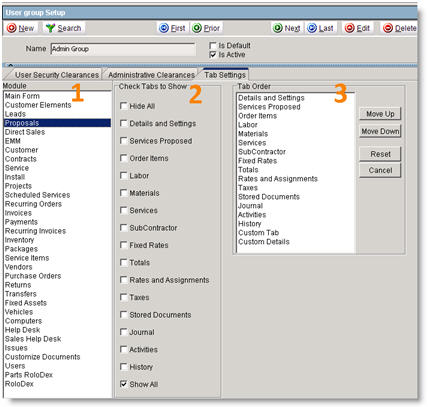Check the Labor checkbox
Image resolution: width=428 pixels, height=407 pixels.
pyautogui.click(x=124, y=175)
